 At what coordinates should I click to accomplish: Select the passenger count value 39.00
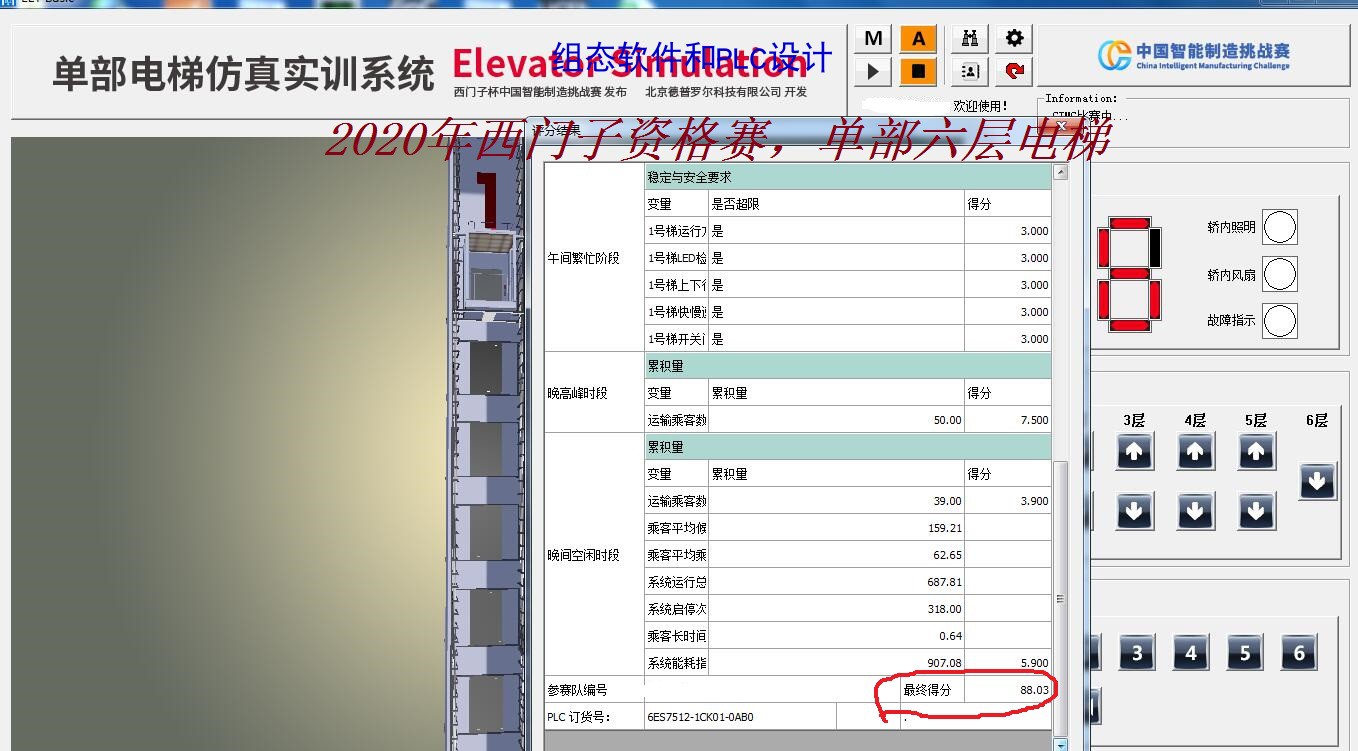[836, 501]
